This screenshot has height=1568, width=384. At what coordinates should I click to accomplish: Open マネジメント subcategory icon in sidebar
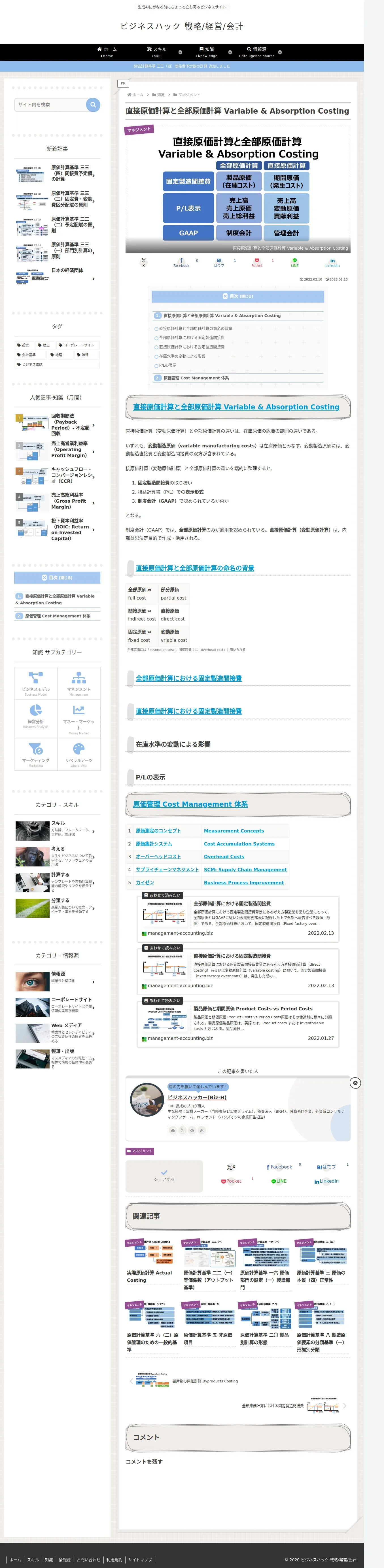(79, 677)
